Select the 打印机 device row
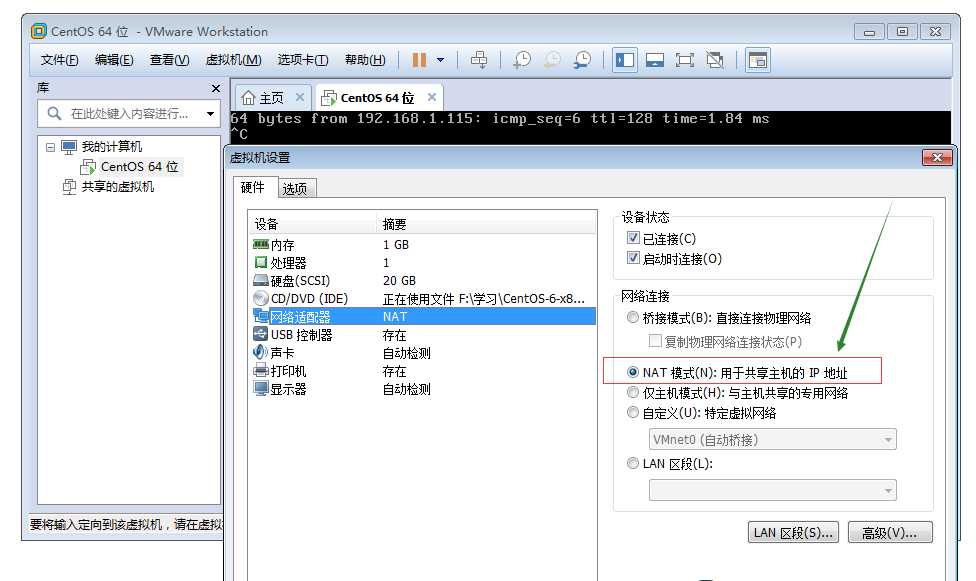This screenshot has height=581, width=976. [x=423, y=371]
